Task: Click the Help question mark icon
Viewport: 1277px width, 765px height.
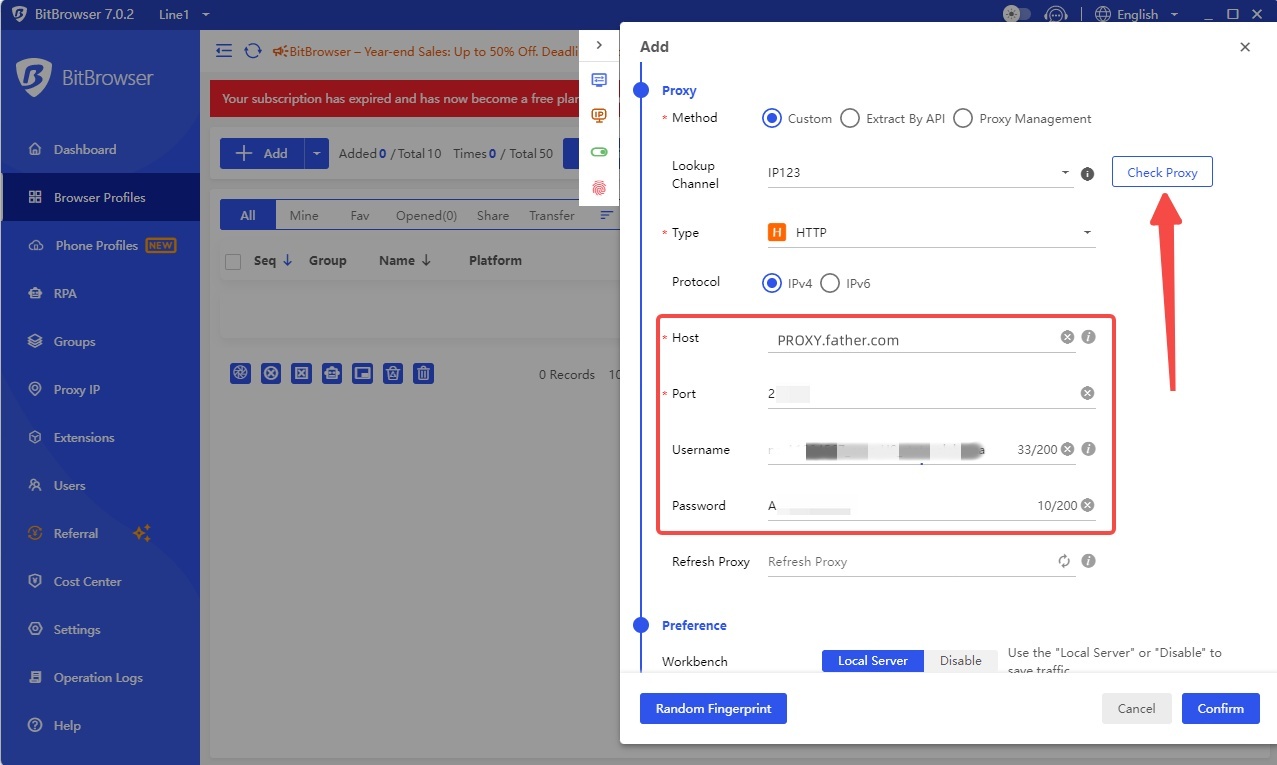Action: (35, 726)
